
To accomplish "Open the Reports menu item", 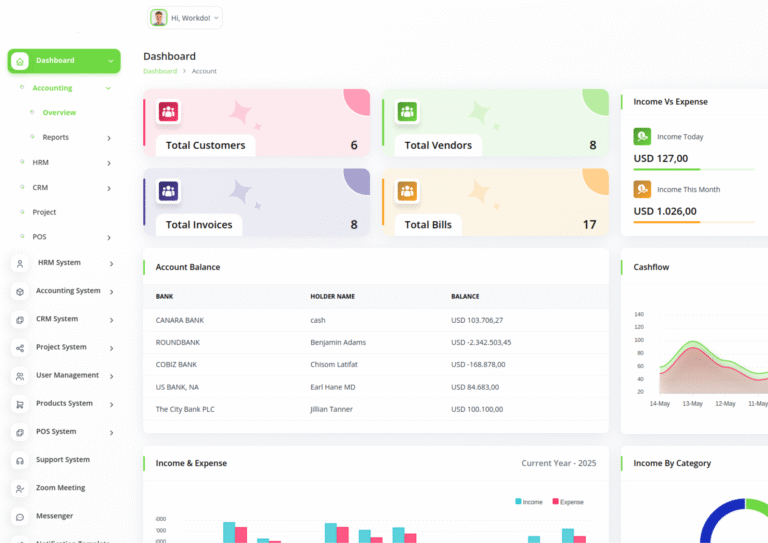I will tap(55, 137).
